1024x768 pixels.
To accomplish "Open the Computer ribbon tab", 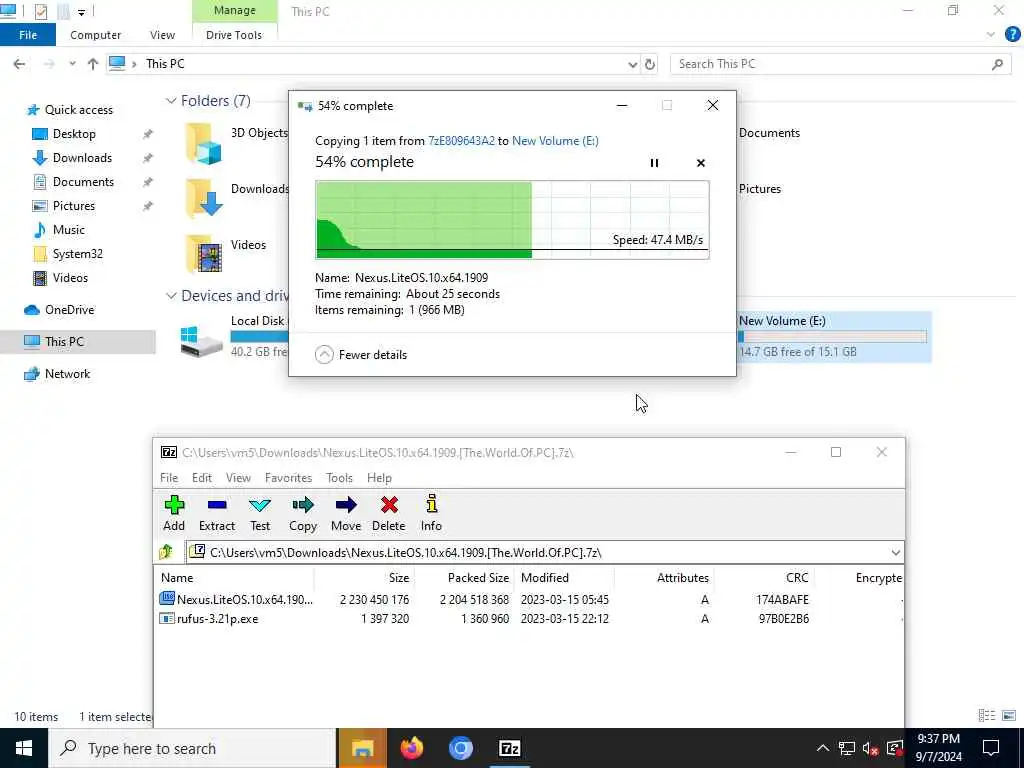I will pyautogui.click(x=95, y=35).
